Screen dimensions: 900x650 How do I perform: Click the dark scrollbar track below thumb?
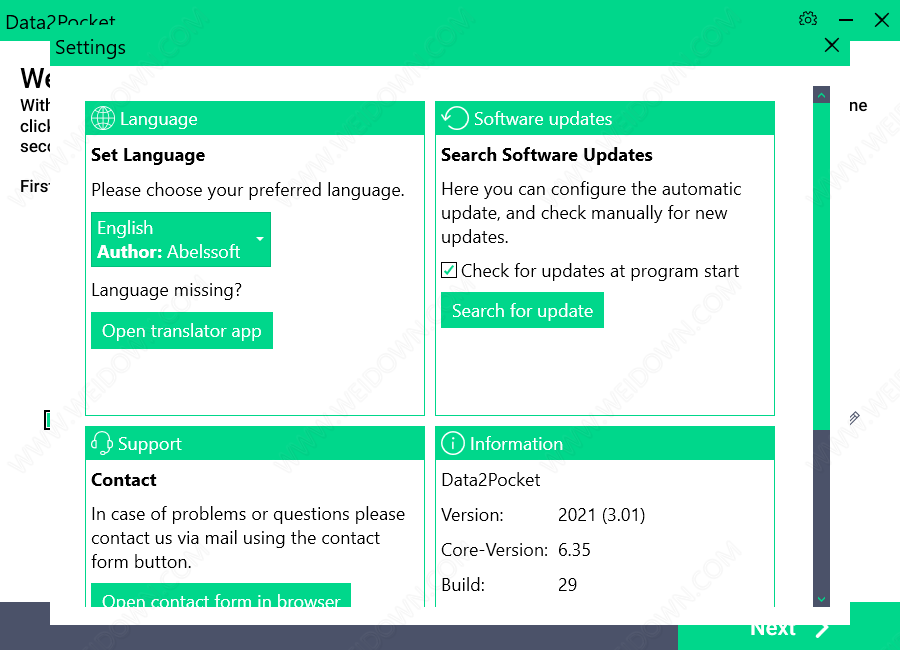click(x=821, y=510)
